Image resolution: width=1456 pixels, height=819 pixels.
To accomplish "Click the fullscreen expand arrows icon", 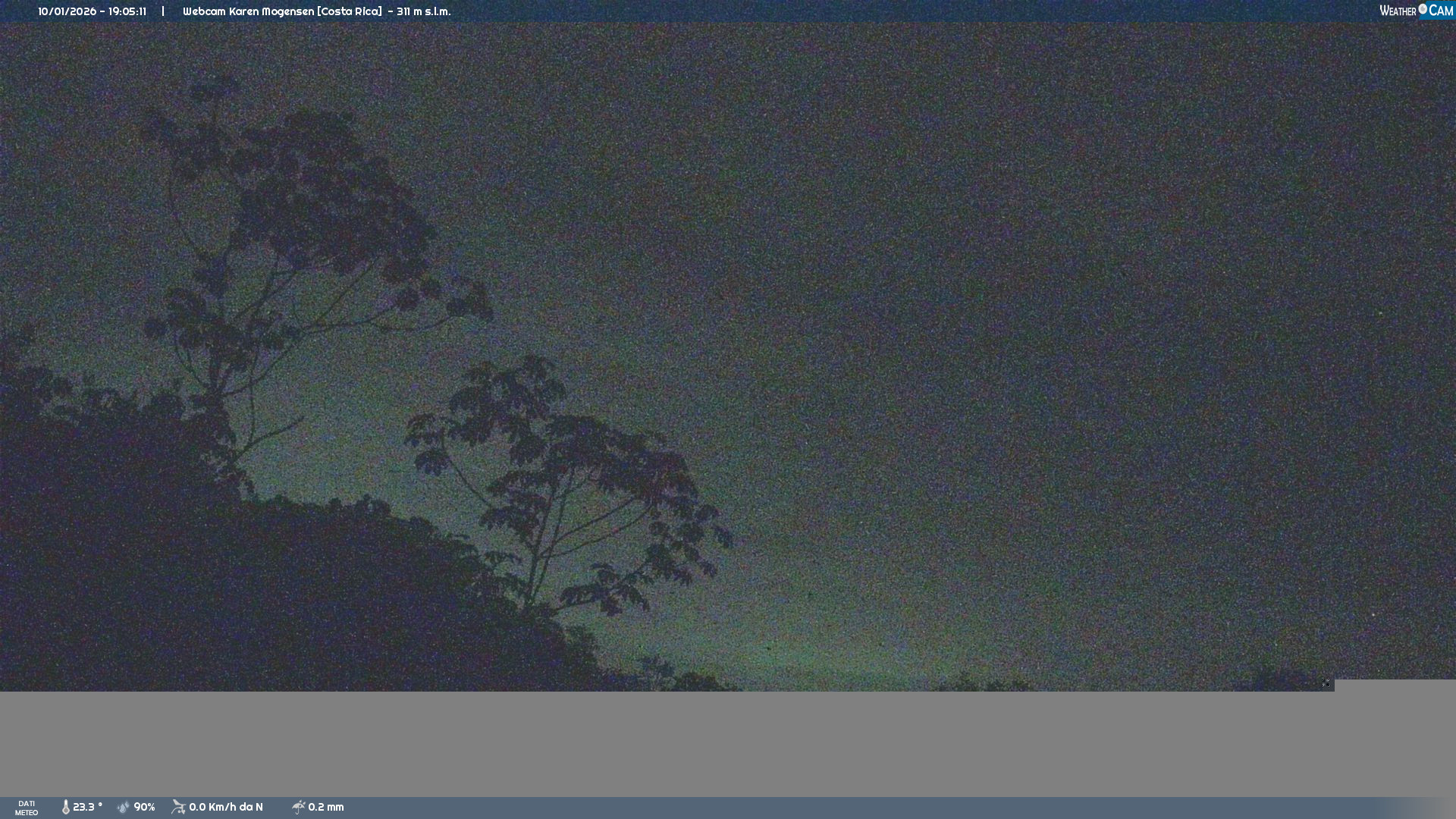I will click(x=1326, y=684).
